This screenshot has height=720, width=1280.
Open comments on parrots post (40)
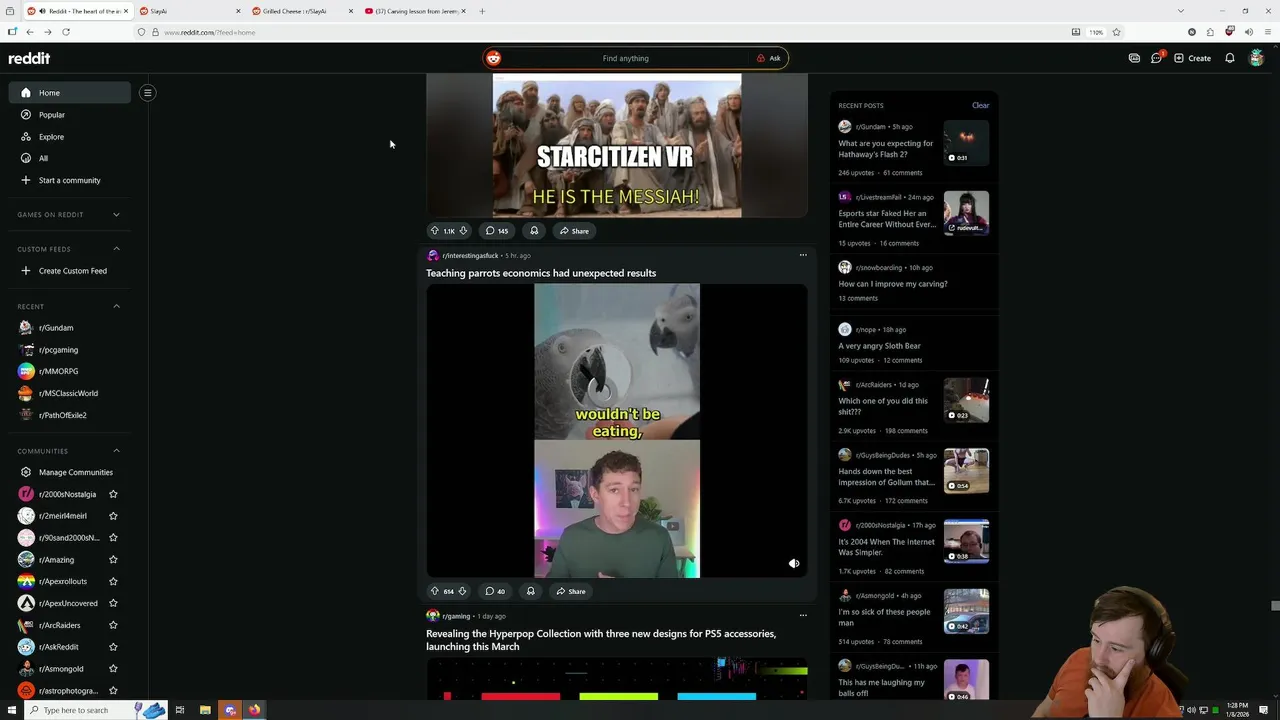pos(495,591)
